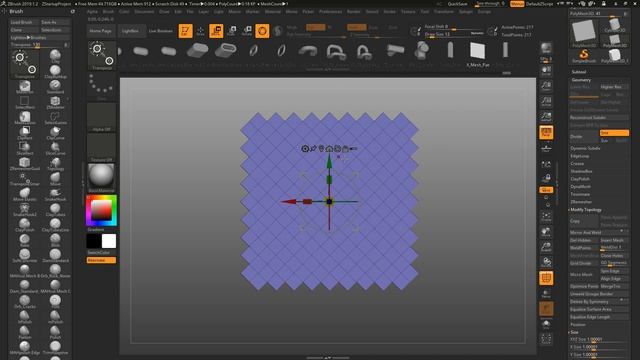Screen dimensions: 640x360
Task: Expand the Crease subsection
Action: pyautogui.click(x=577, y=164)
